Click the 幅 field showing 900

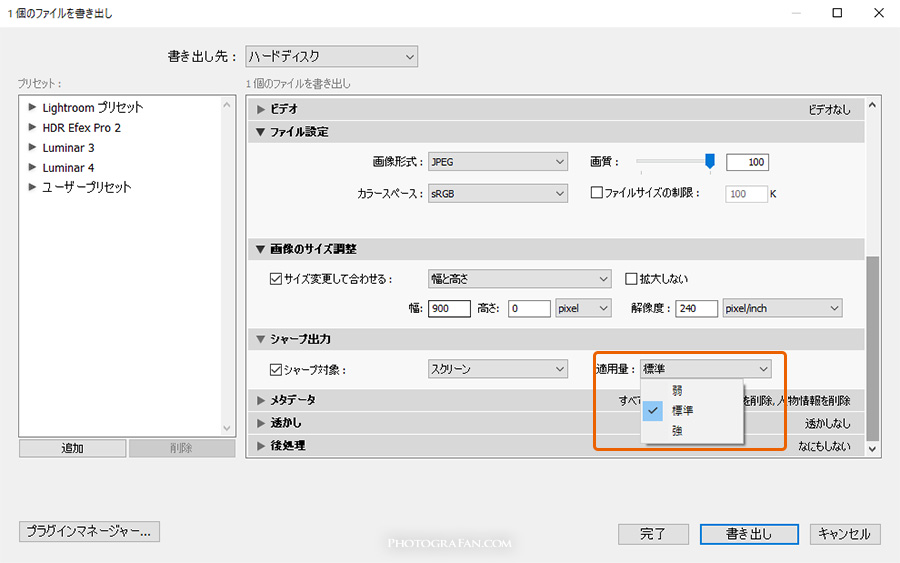[x=449, y=308]
